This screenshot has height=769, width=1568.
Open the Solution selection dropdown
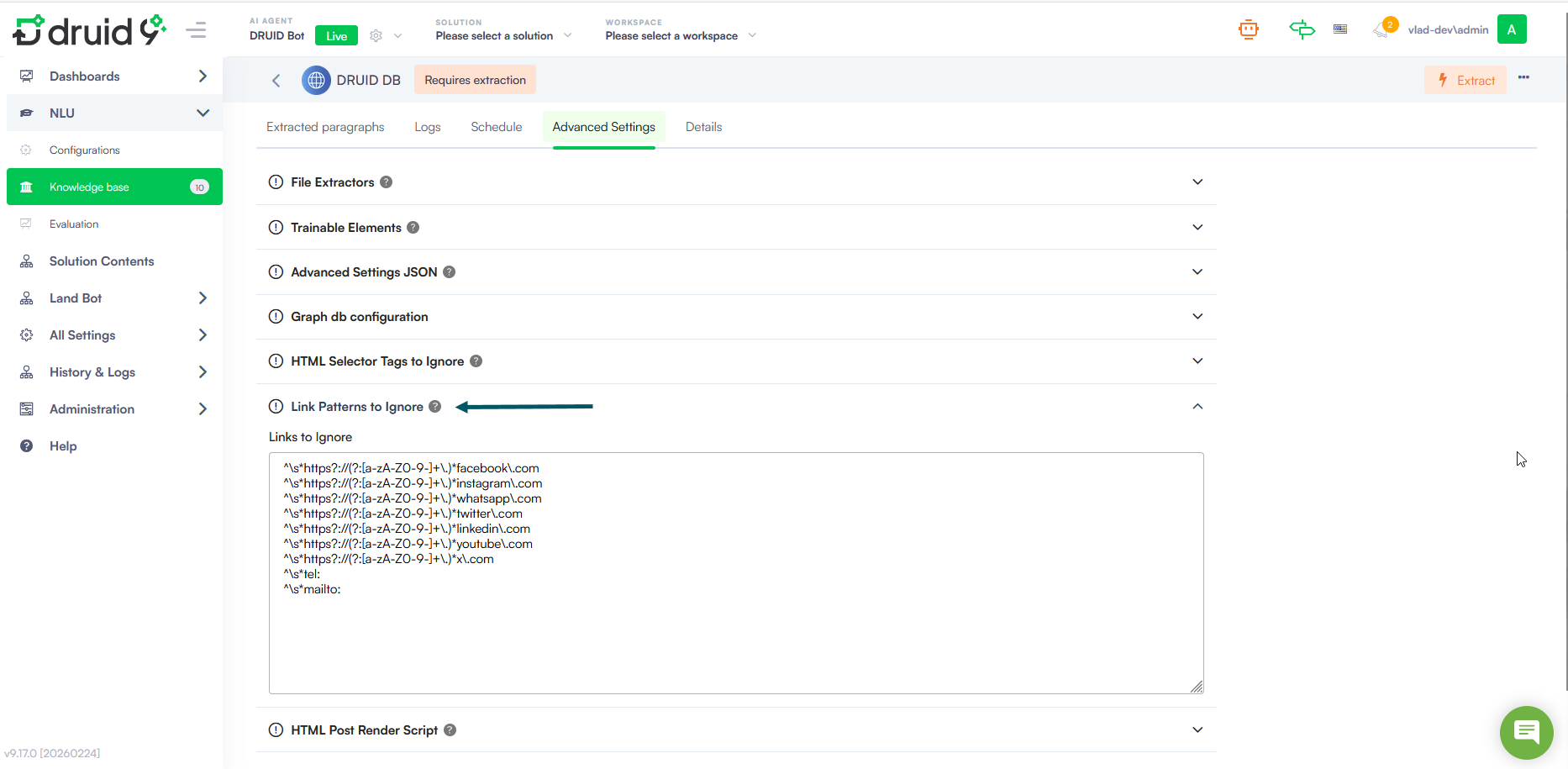[x=503, y=35]
